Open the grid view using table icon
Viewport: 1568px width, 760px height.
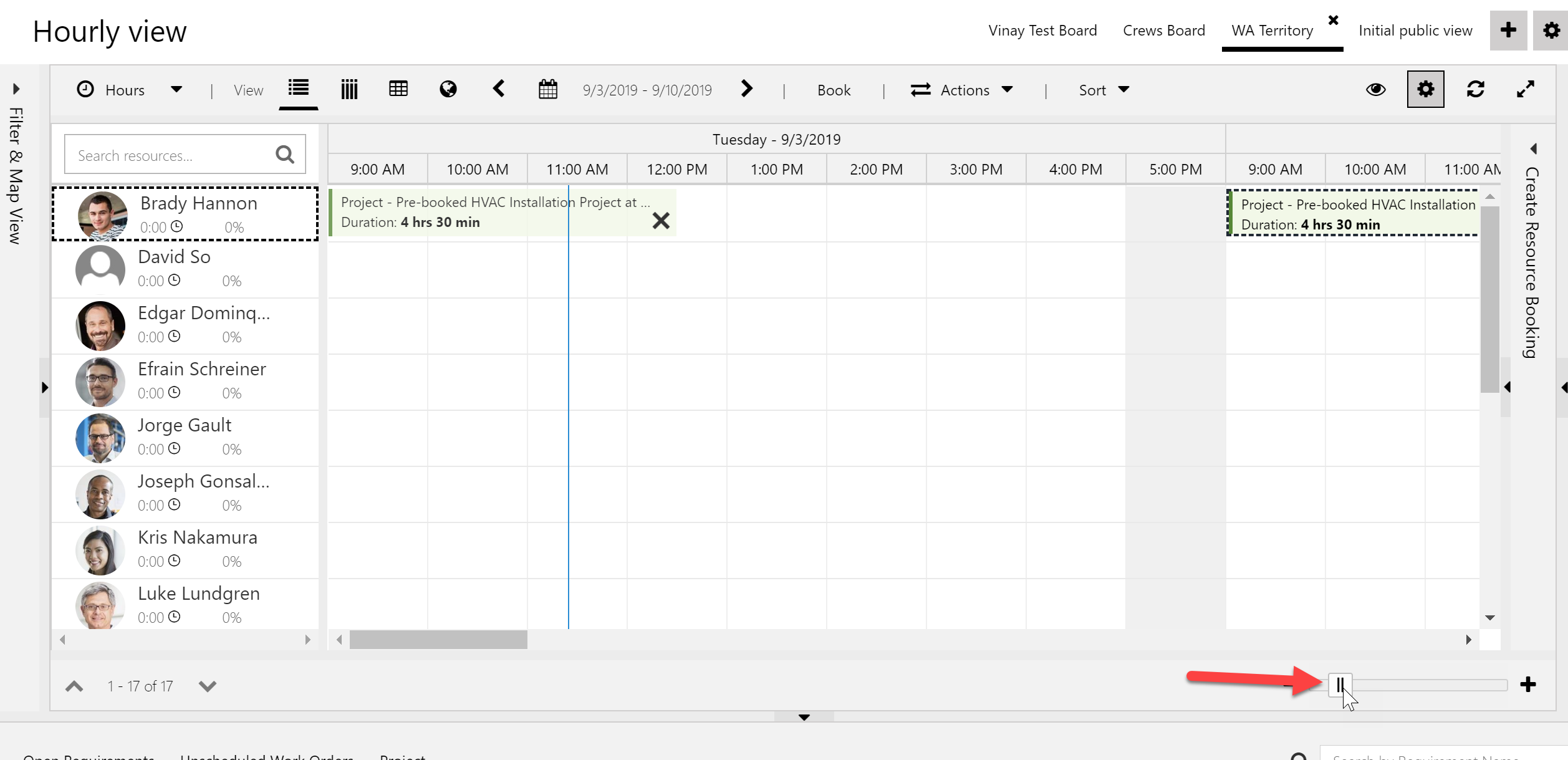398,89
